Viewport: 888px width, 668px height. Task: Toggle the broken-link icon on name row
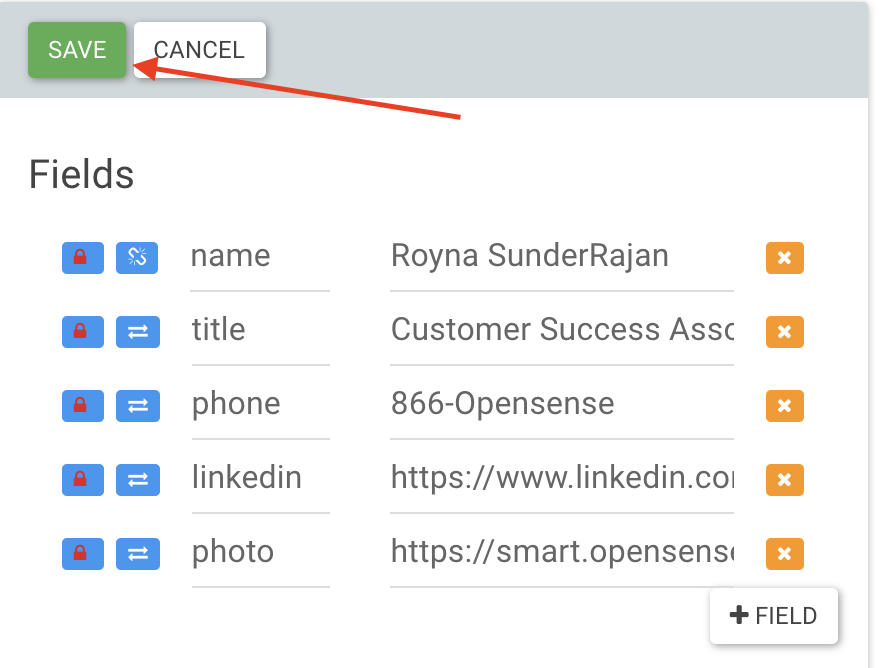pos(137,258)
